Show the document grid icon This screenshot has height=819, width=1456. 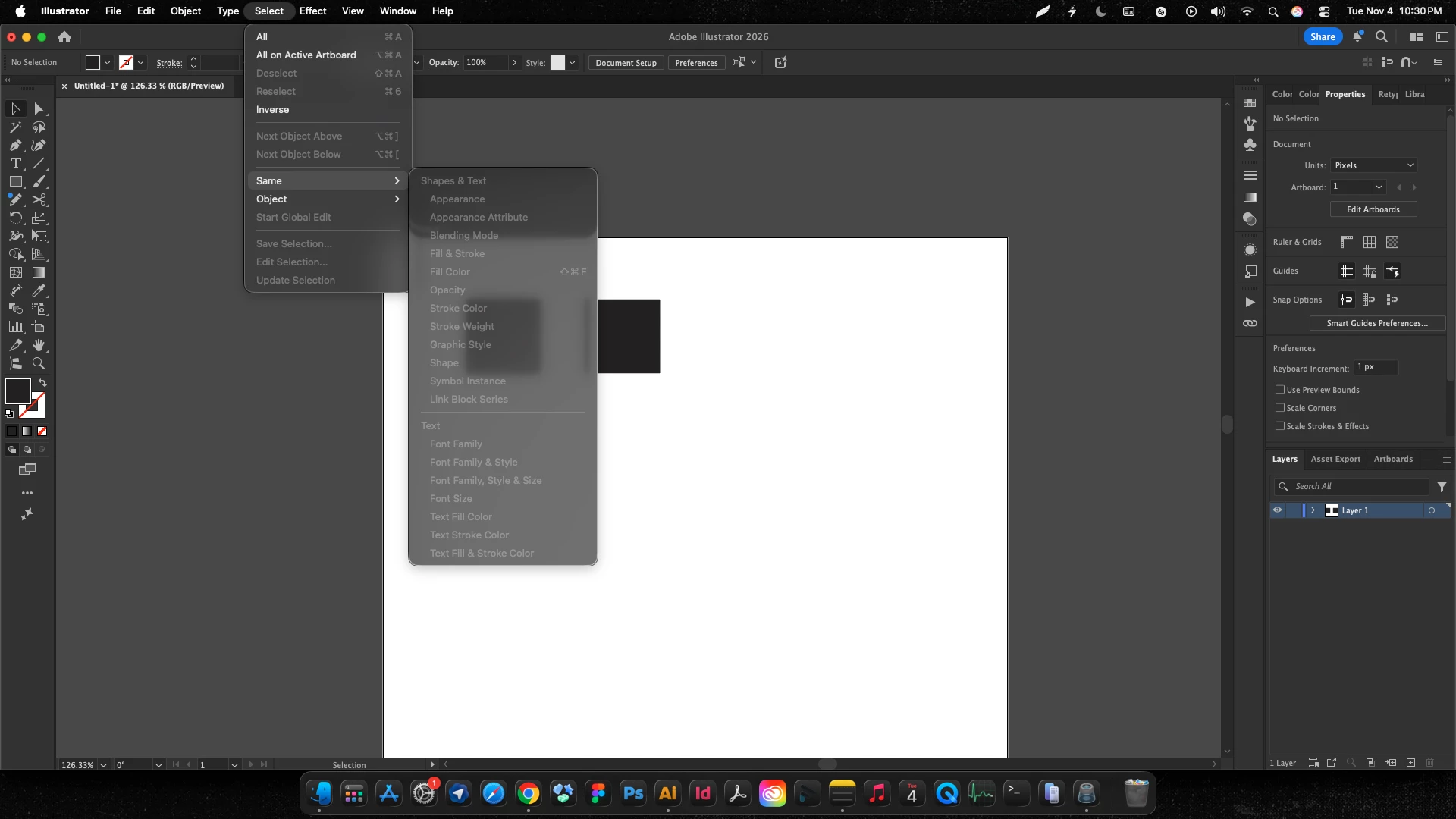(1369, 243)
